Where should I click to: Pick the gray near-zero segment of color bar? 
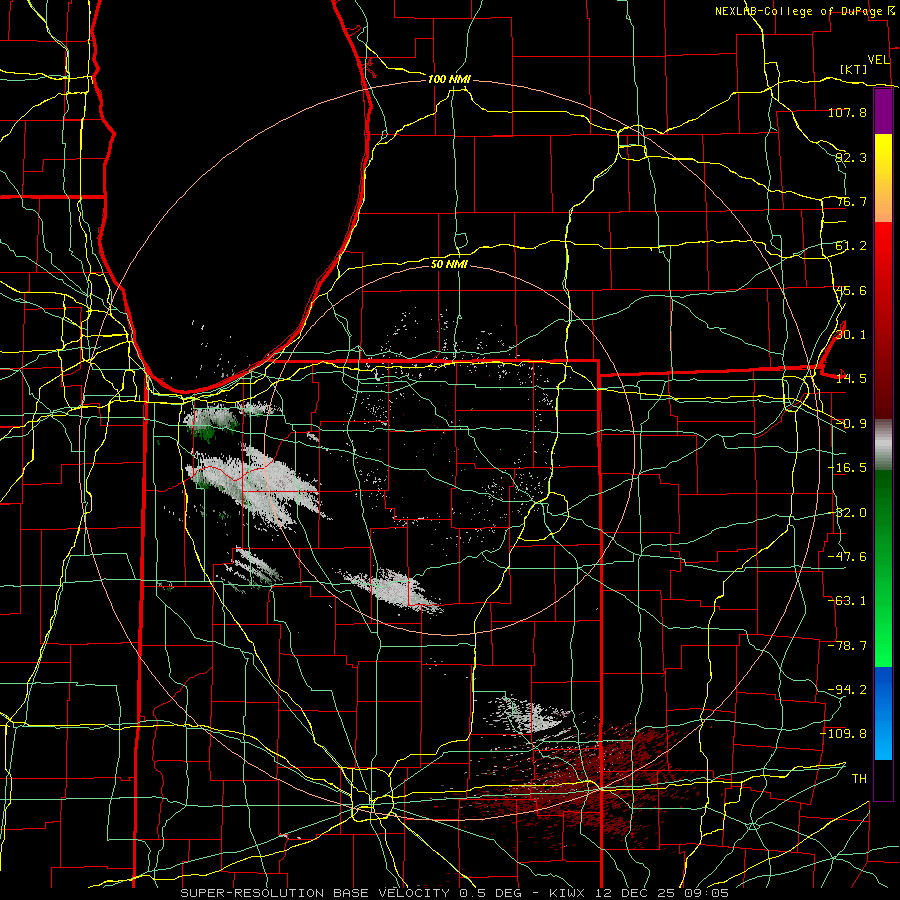tap(883, 445)
